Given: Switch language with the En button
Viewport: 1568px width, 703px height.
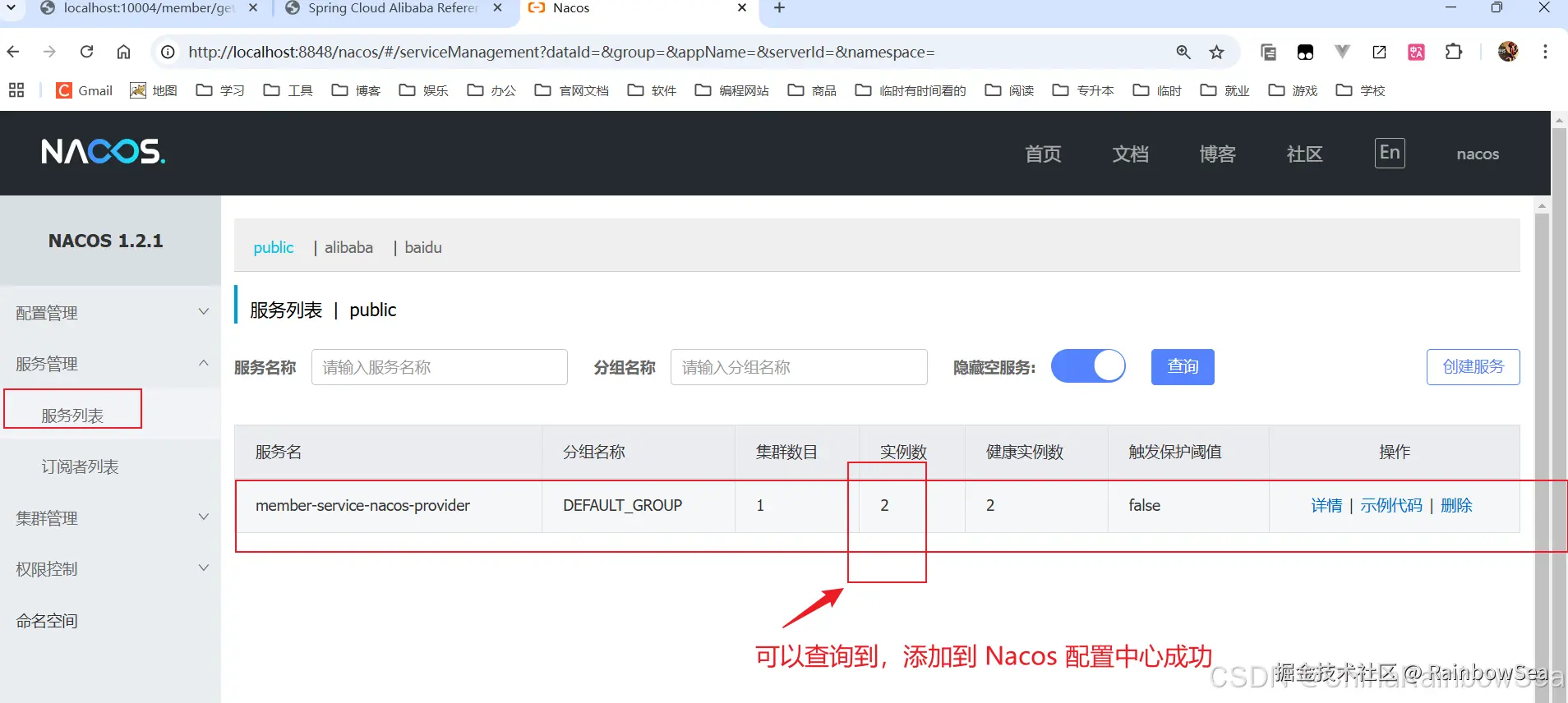Looking at the screenshot, I should coord(1390,153).
